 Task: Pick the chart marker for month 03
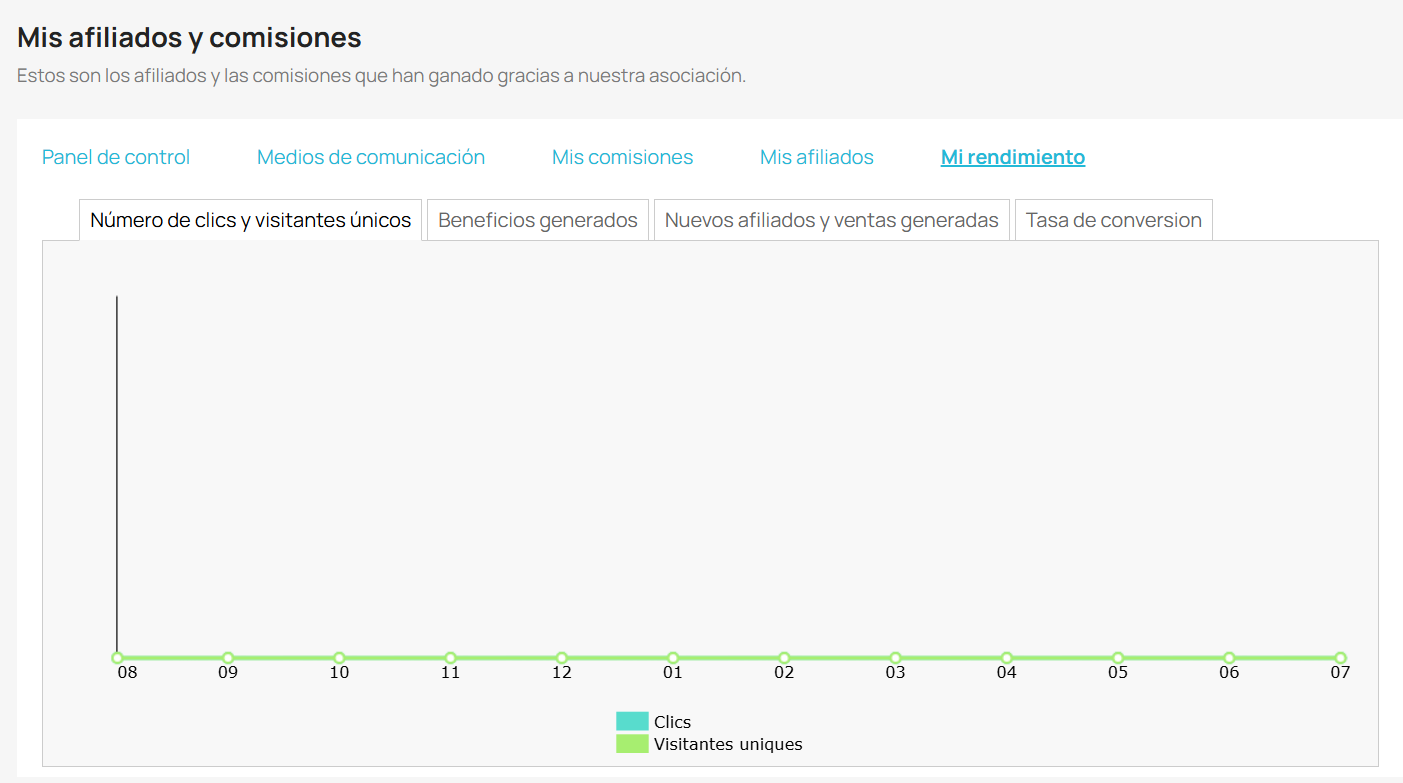click(895, 658)
